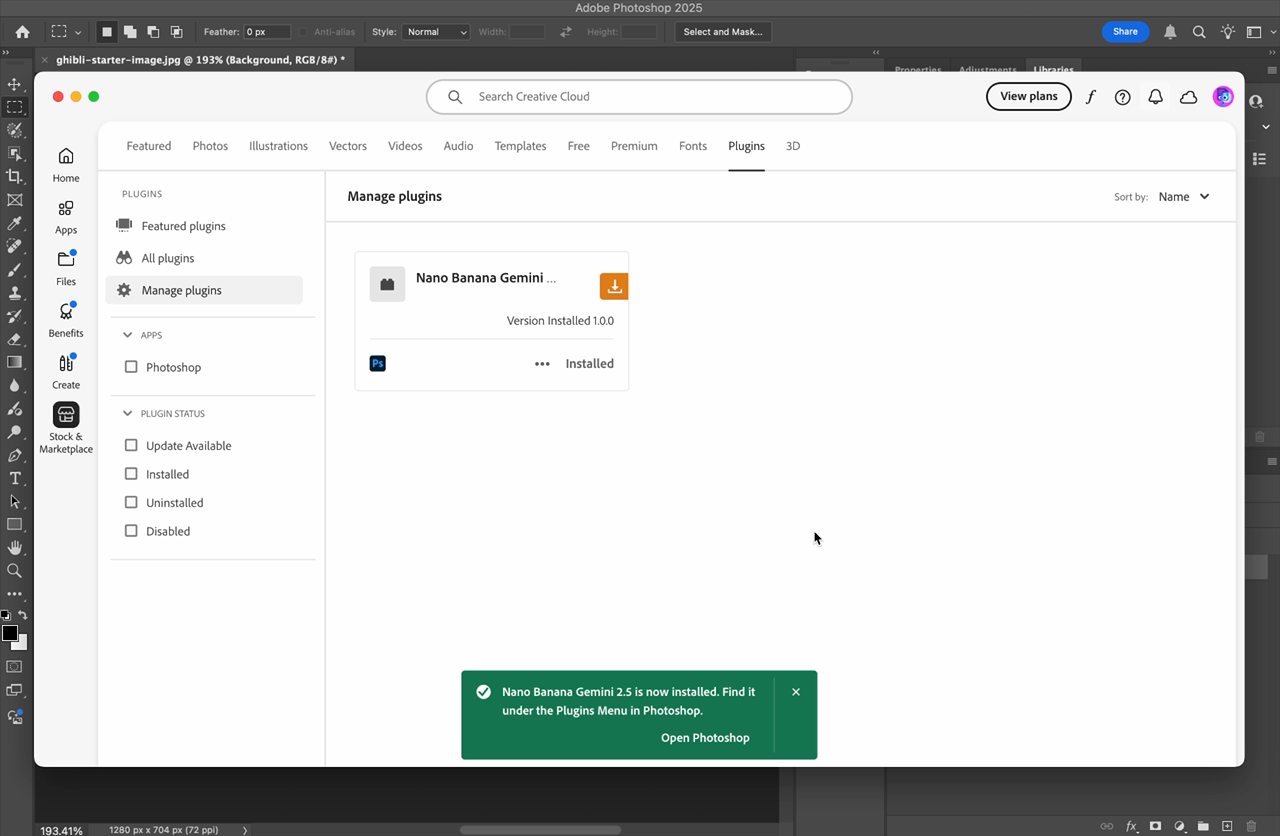Open the account profile avatar
The height and width of the screenshot is (836, 1280).
(1222, 97)
